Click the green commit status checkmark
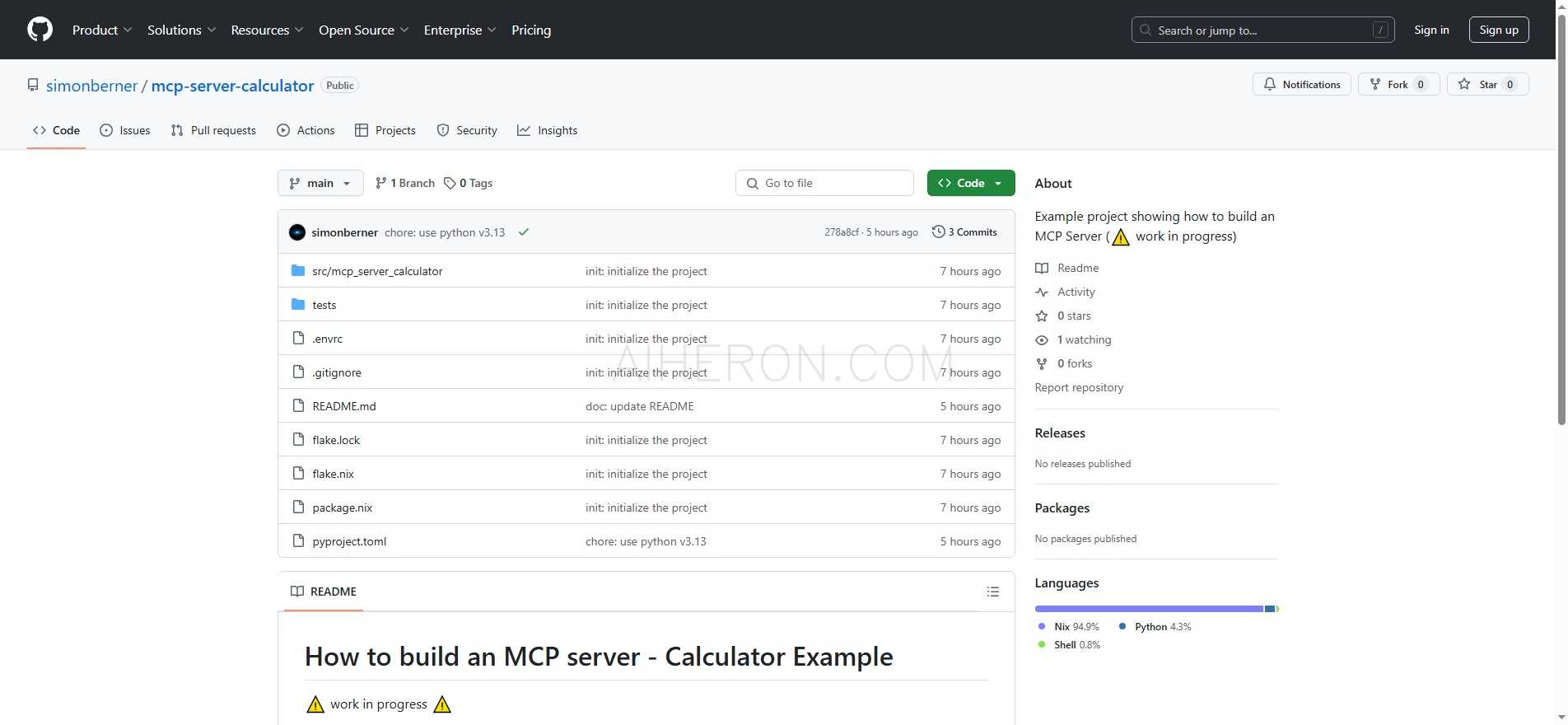 (523, 232)
